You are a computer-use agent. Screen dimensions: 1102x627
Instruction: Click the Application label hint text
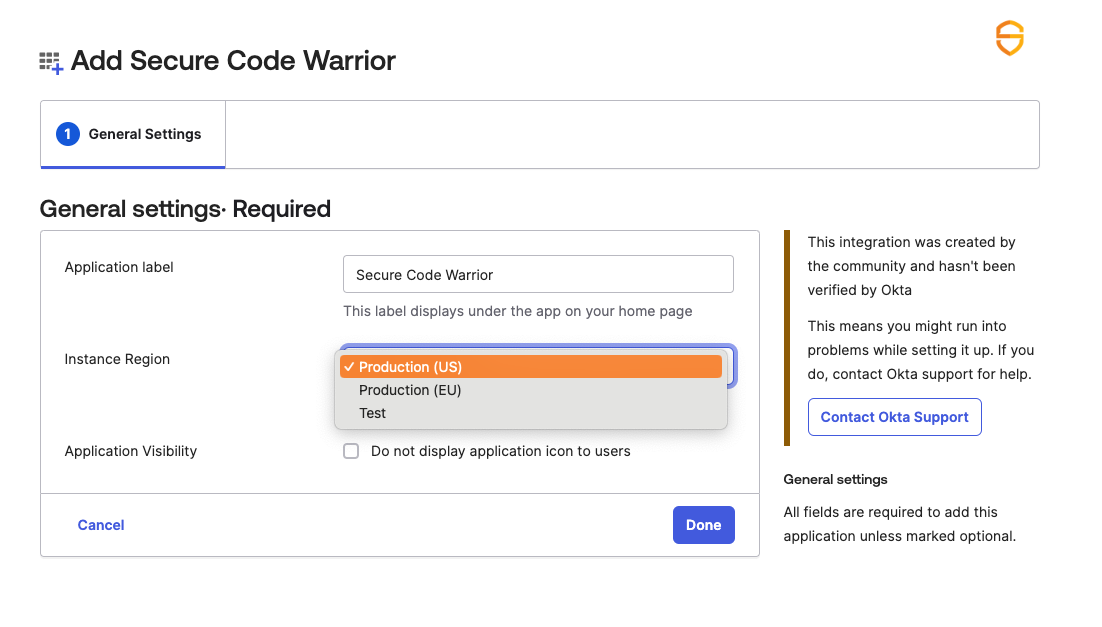517,311
